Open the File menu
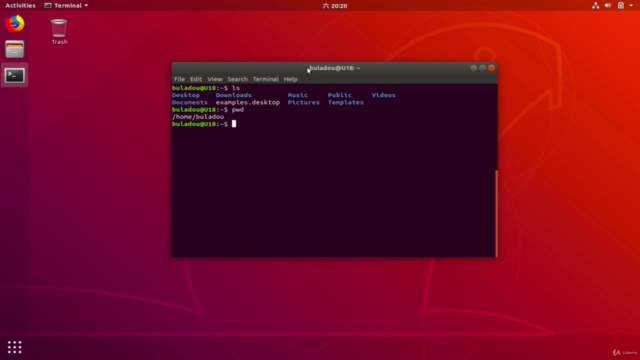640x360 pixels. (179, 79)
